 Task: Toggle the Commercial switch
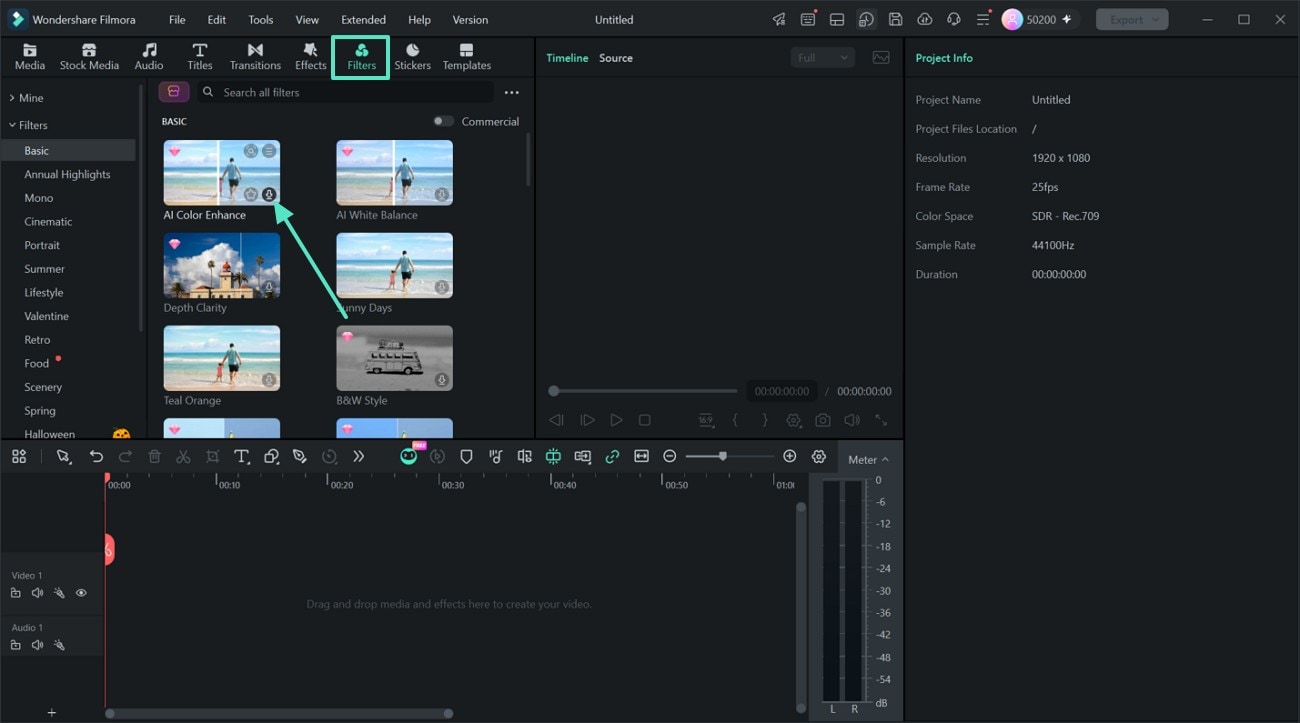tap(443, 121)
